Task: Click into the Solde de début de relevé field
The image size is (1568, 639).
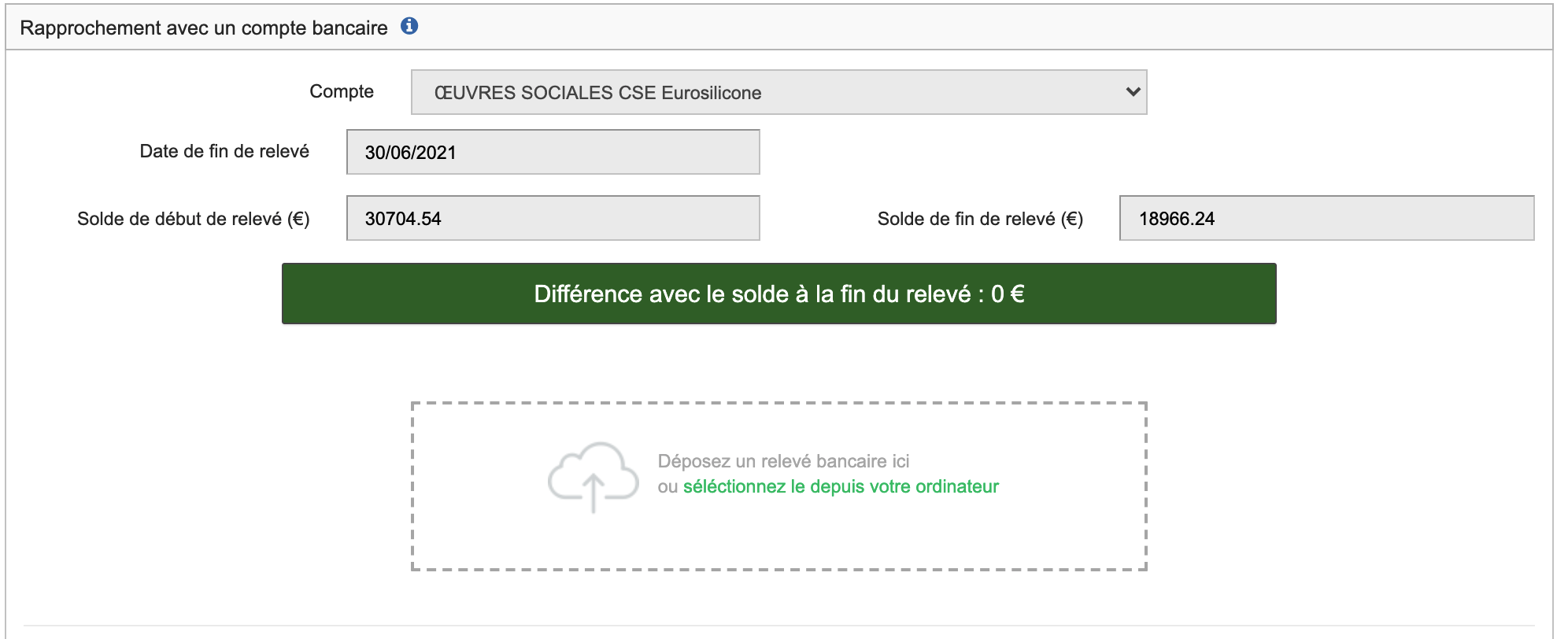Action: [553, 218]
